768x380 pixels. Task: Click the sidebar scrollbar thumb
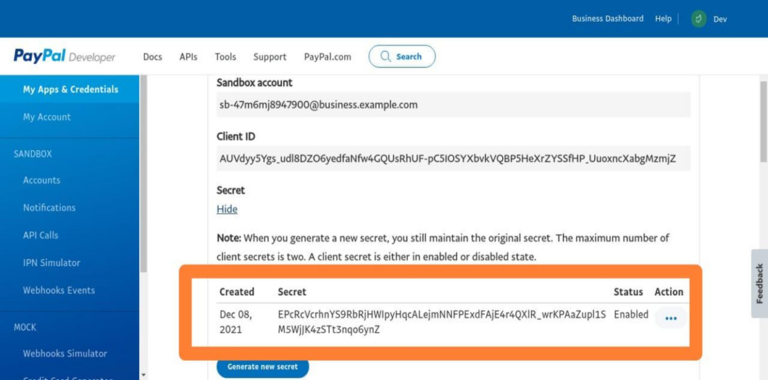(143, 174)
